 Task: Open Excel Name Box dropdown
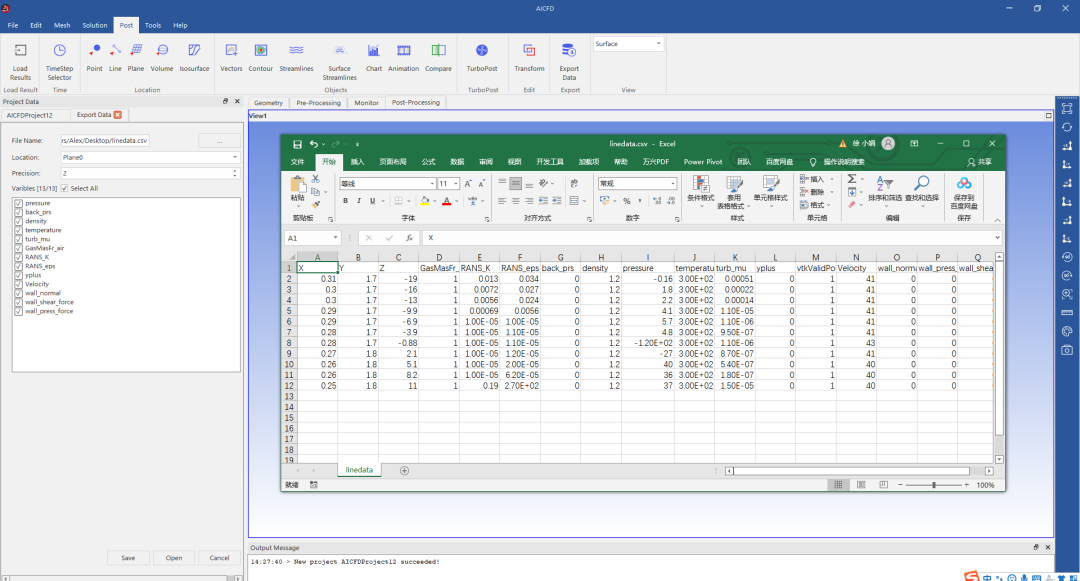[335, 238]
